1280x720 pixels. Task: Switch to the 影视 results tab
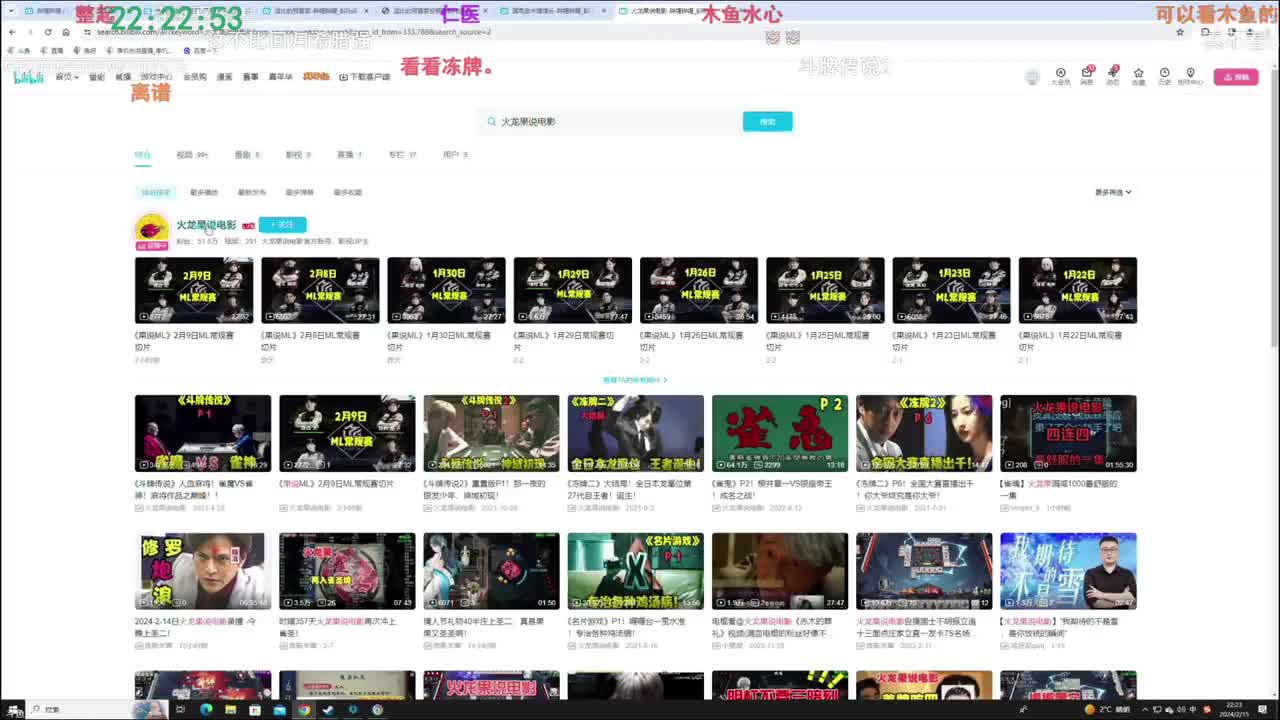coord(298,155)
